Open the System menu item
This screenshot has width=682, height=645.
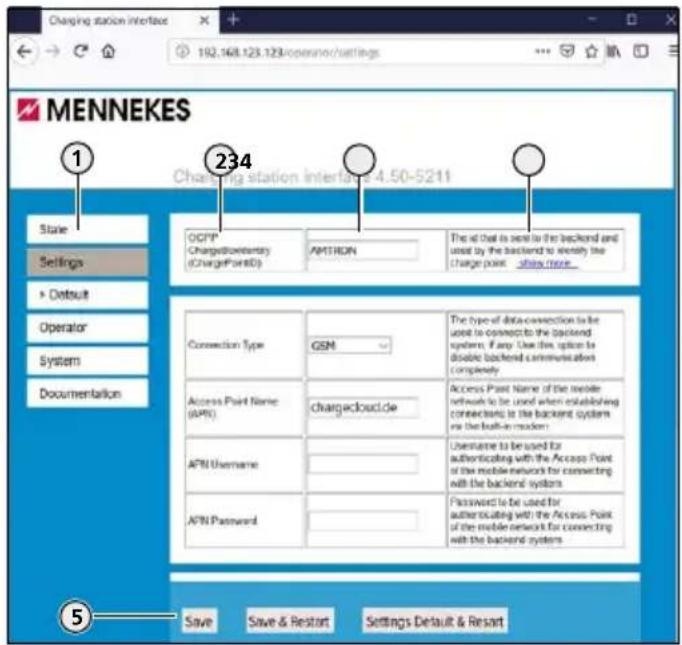87,361
